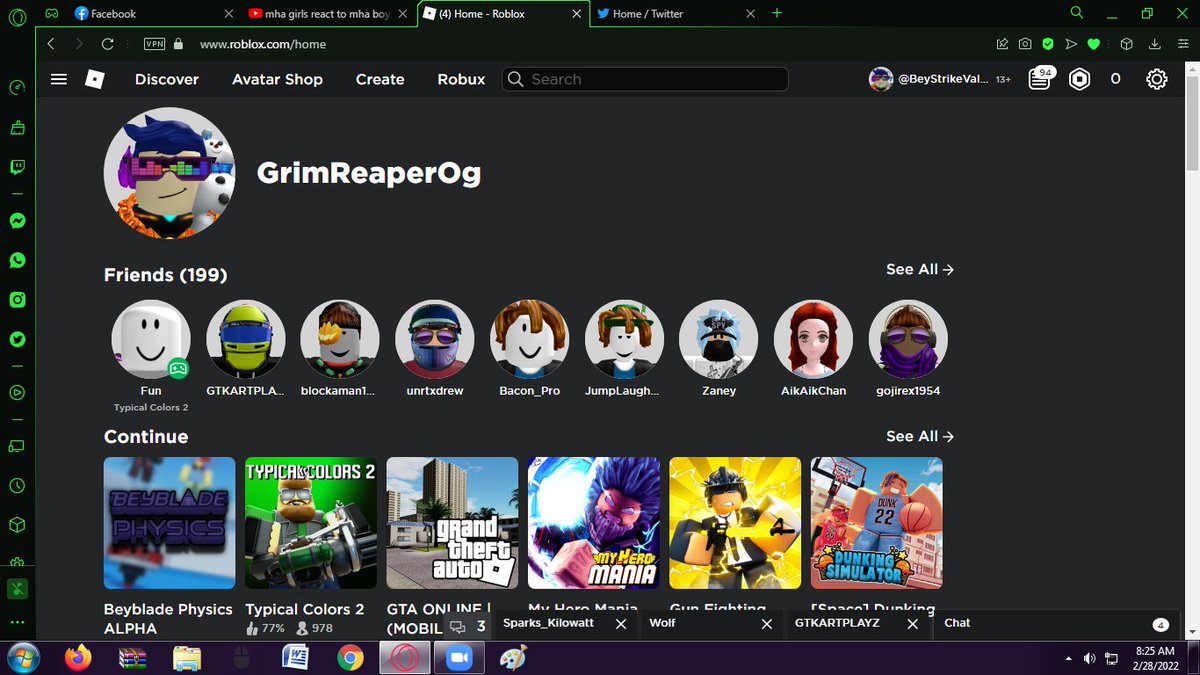The height and width of the screenshot is (675, 1200).
Task: Open Beyblade Physics ALPHA game thumbnail
Action: [x=170, y=523]
